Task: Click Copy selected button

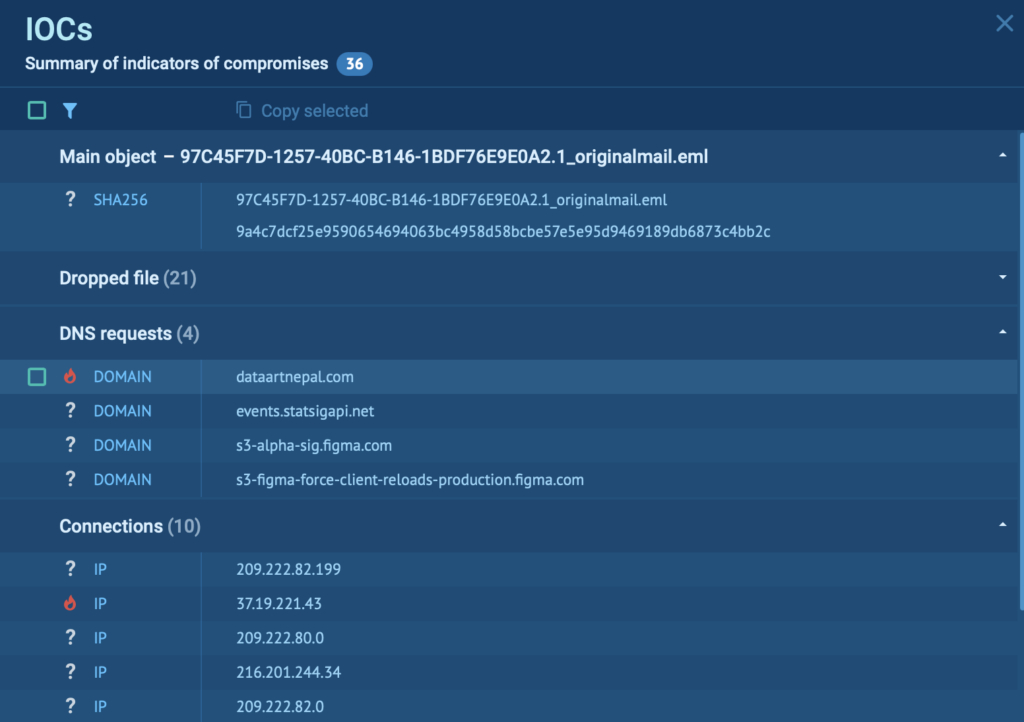Action: (302, 110)
